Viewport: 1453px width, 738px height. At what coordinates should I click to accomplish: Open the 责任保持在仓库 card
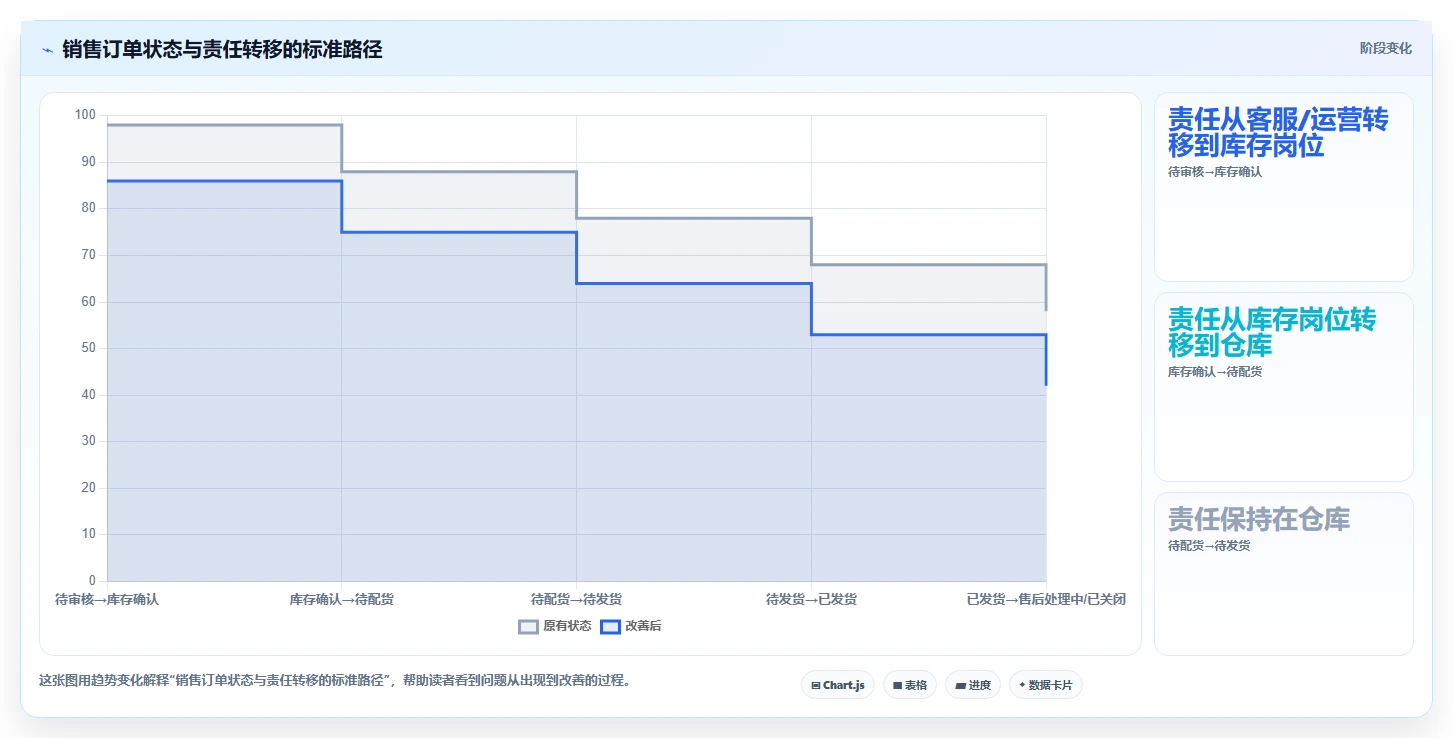click(x=1284, y=574)
